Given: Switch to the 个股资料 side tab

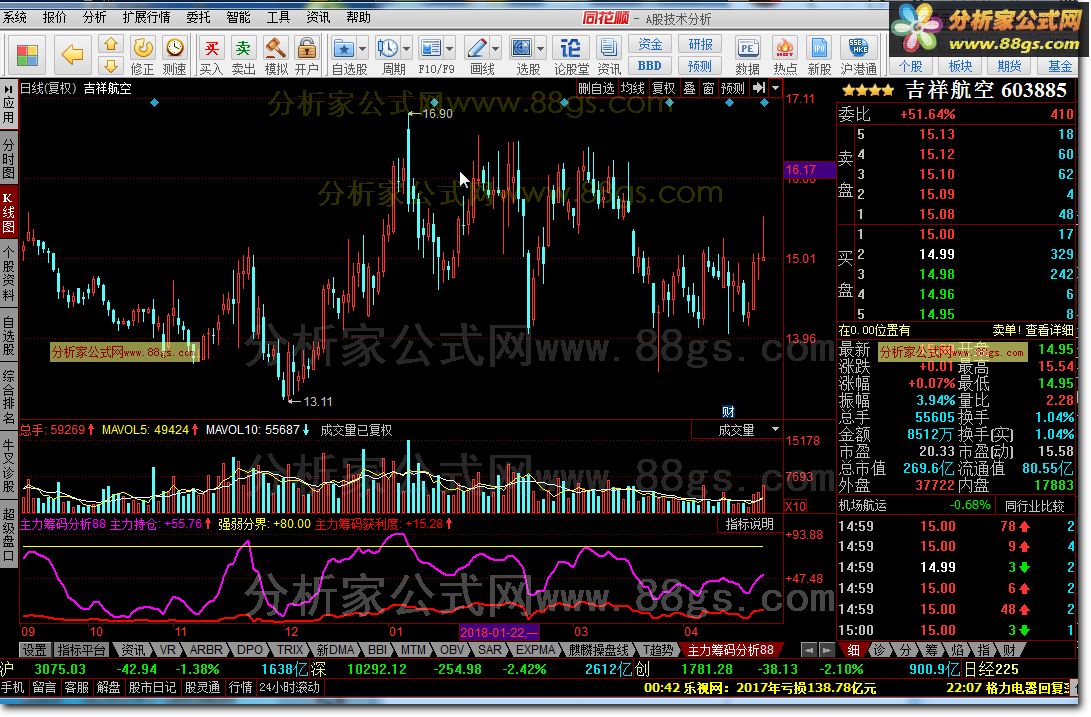Looking at the screenshot, I should tap(8, 274).
